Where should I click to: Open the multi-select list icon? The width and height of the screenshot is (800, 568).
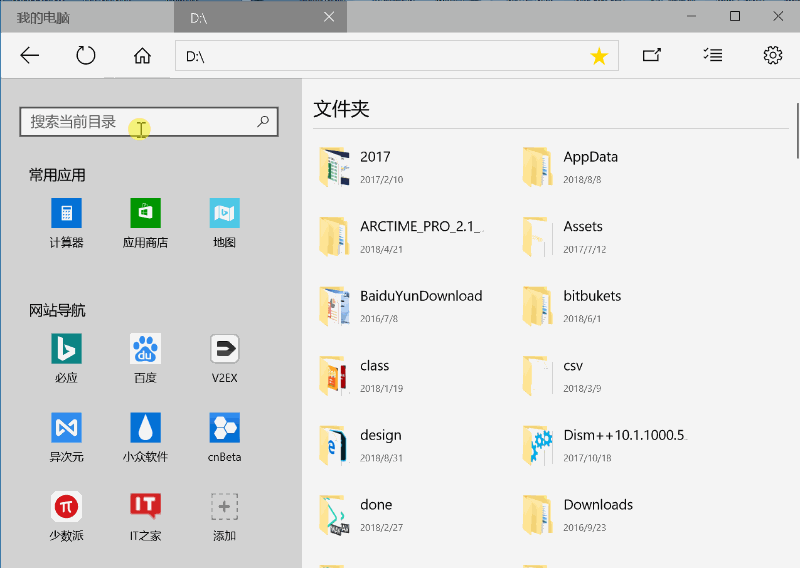coord(713,55)
